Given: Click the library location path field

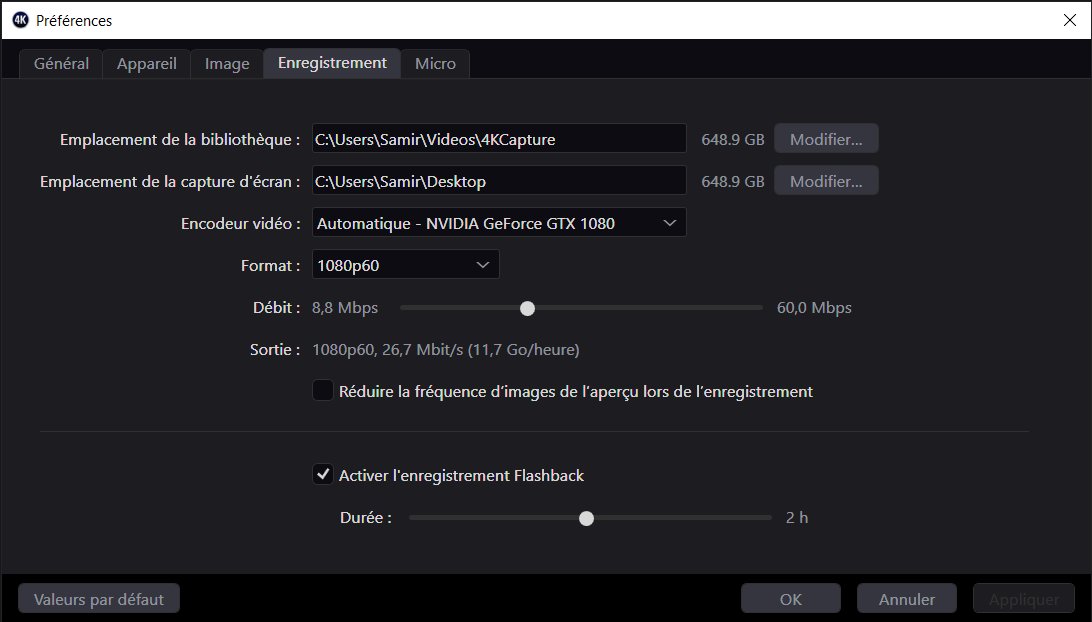Looking at the screenshot, I should coord(498,139).
